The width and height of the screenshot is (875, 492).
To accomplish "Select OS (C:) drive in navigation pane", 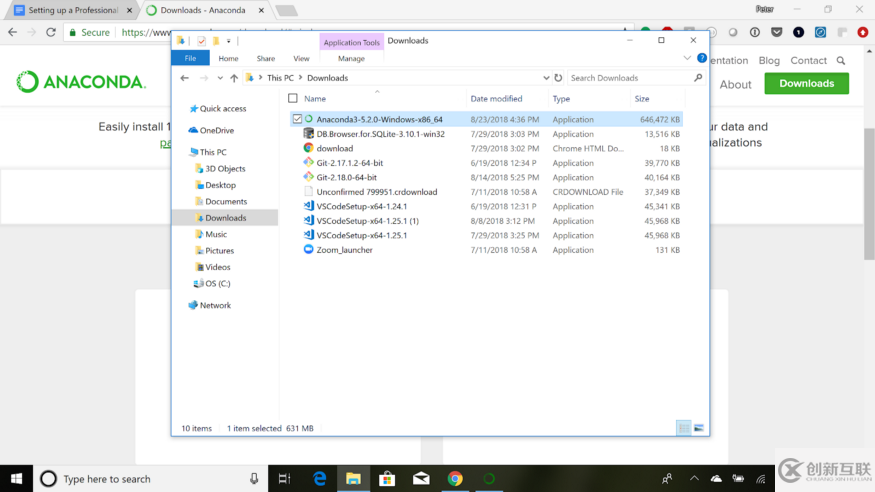I will 217,283.
